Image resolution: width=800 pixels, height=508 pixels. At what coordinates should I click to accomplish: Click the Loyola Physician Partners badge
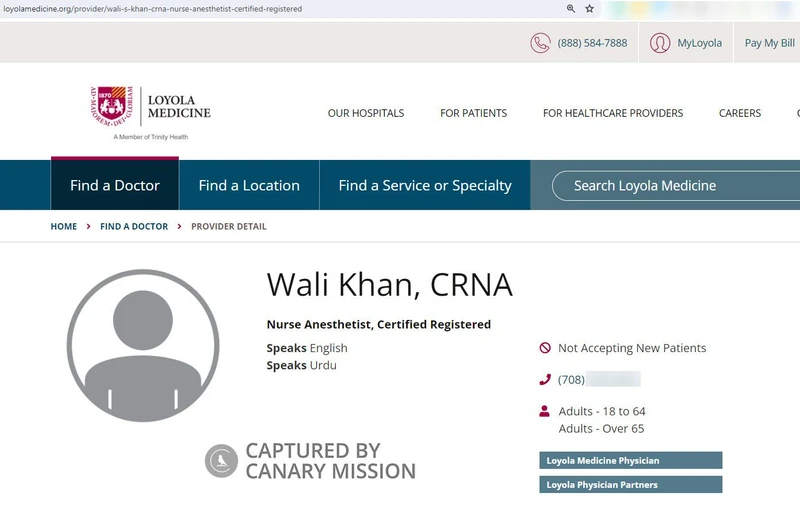[x=631, y=485]
